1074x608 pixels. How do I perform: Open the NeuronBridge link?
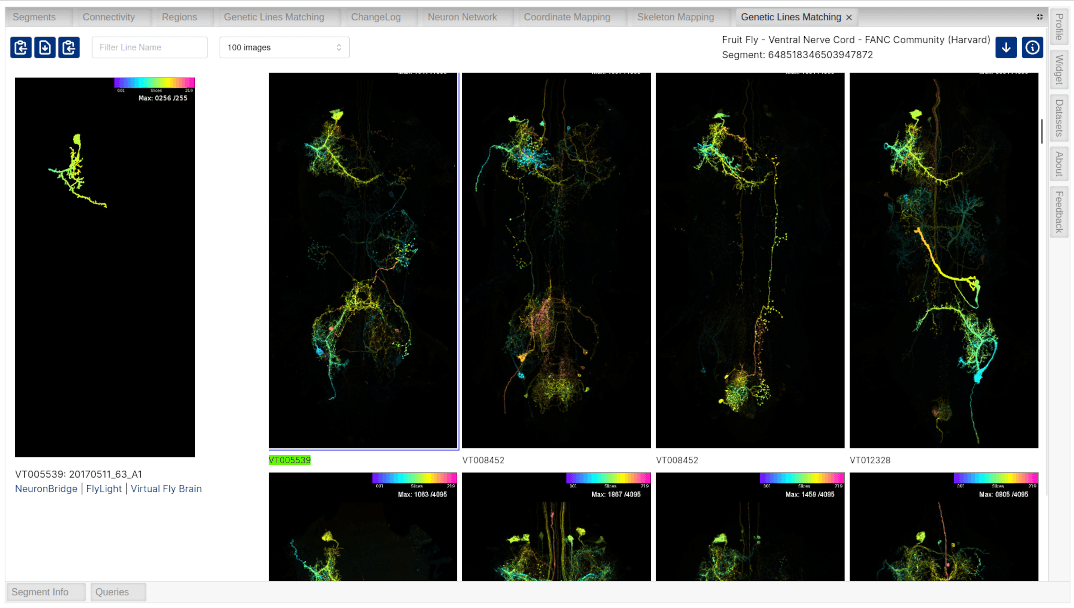coord(44,488)
